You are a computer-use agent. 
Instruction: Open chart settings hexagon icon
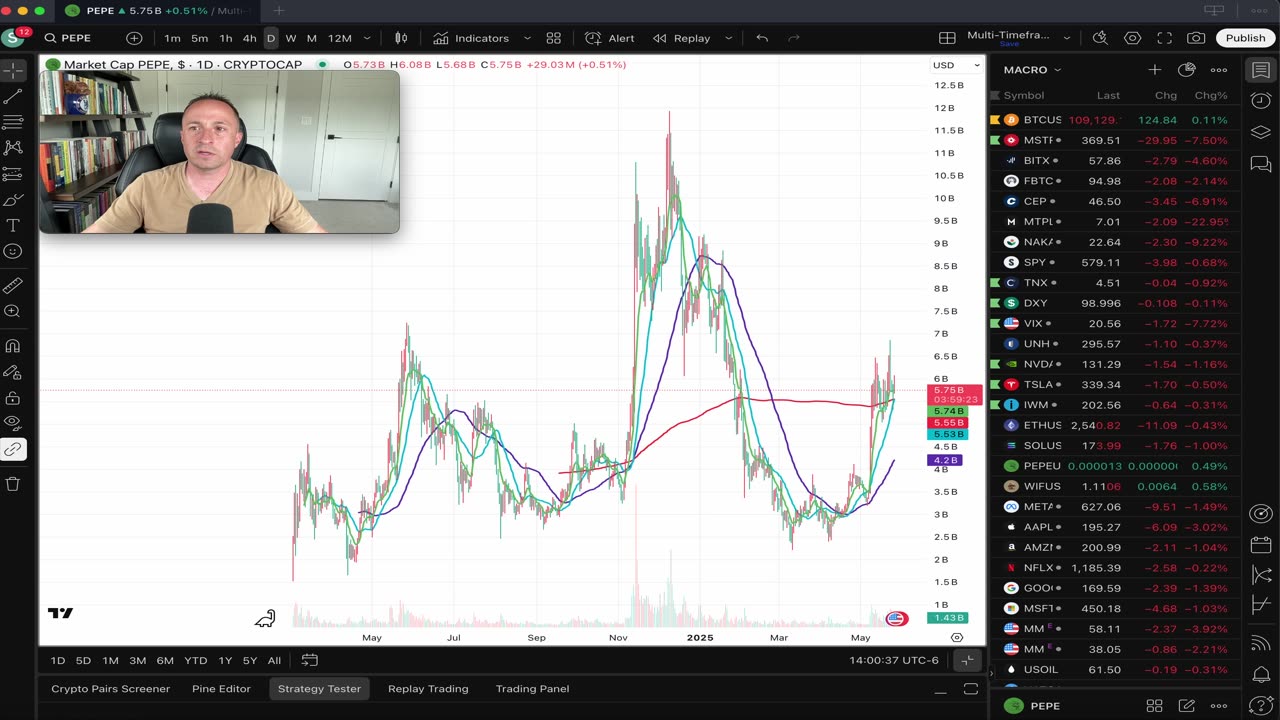pyautogui.click(x=1132, y=38)
